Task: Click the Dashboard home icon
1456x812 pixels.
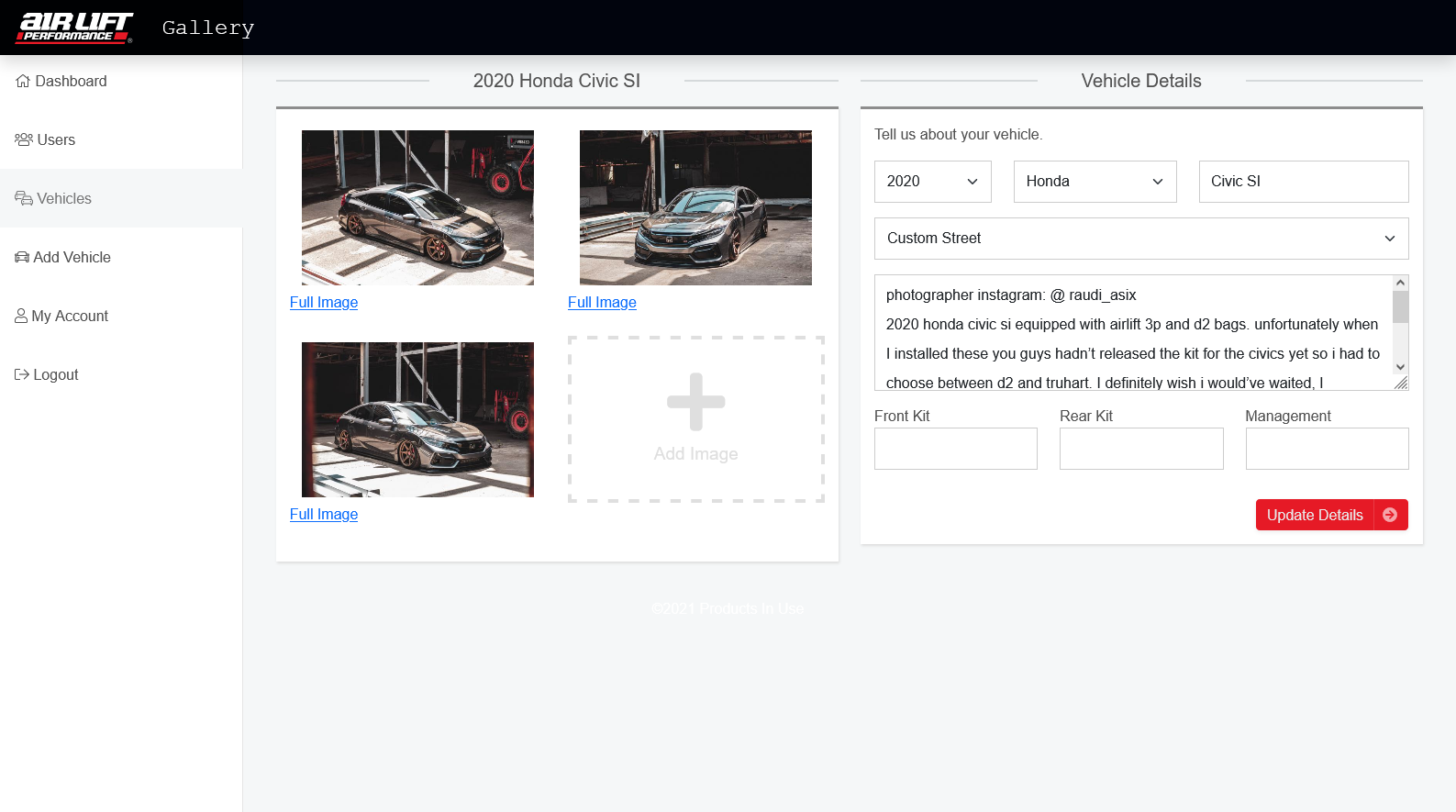Action: coord(23,81)
